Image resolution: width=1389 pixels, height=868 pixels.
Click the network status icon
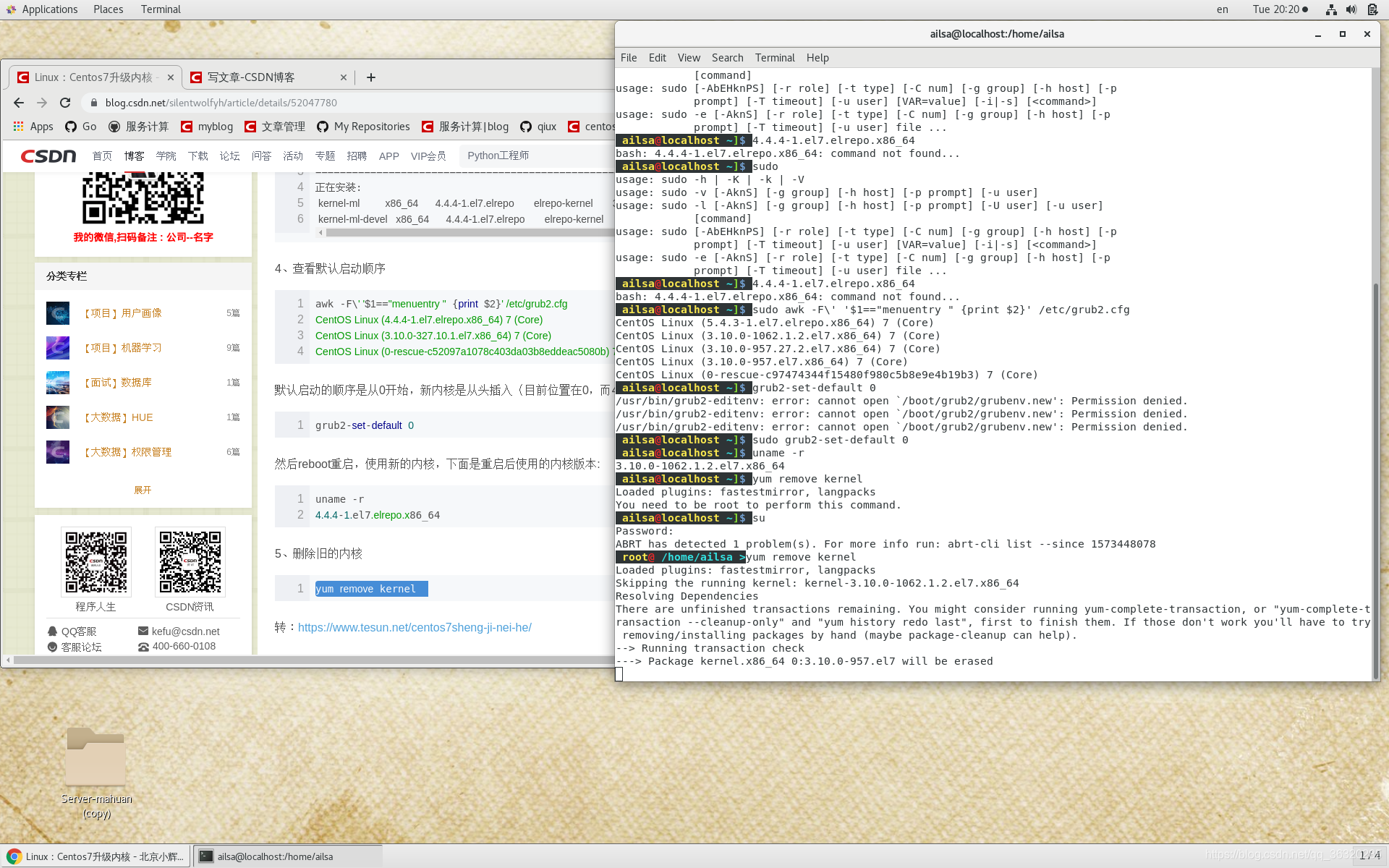[1330, 9]
